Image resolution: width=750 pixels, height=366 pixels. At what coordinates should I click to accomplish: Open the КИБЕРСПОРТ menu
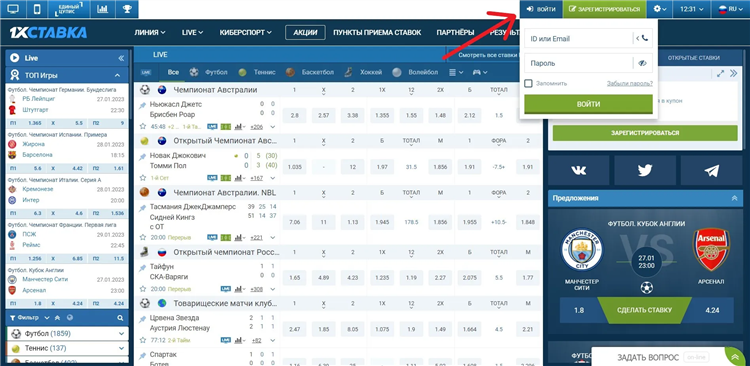click(245, 33)
